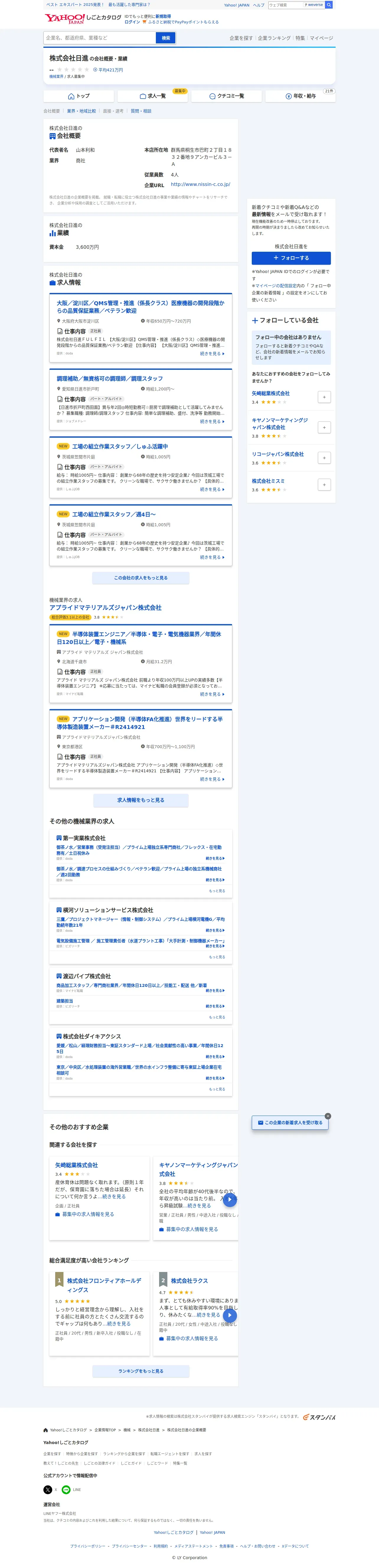Open 株式会社ラクス ranking card title

point(189,1281)
